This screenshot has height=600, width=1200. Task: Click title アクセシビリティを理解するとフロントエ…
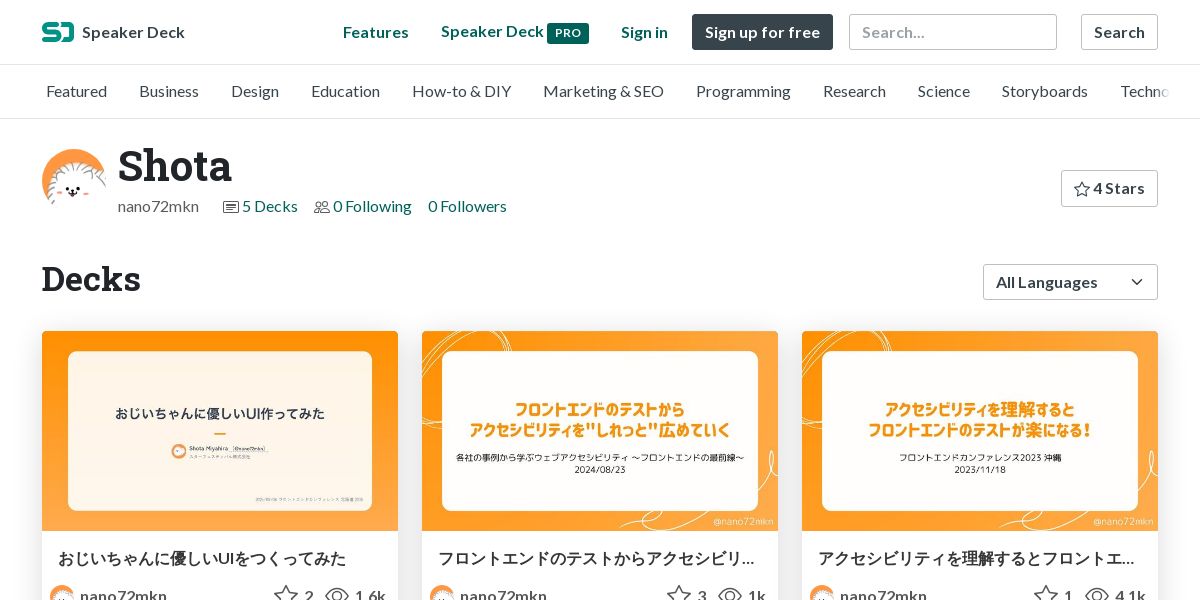[976, 558]
